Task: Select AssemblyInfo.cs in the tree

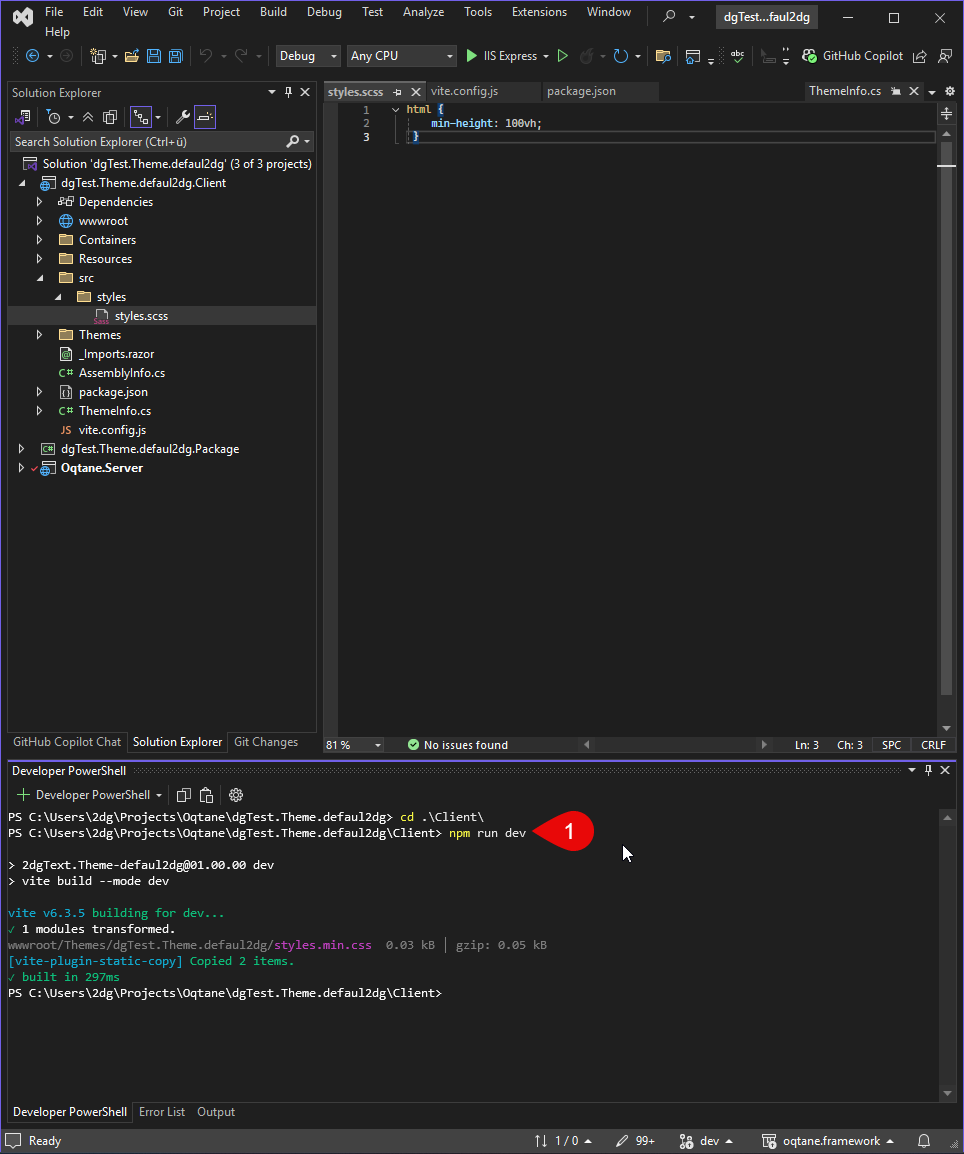Action: 121,373
